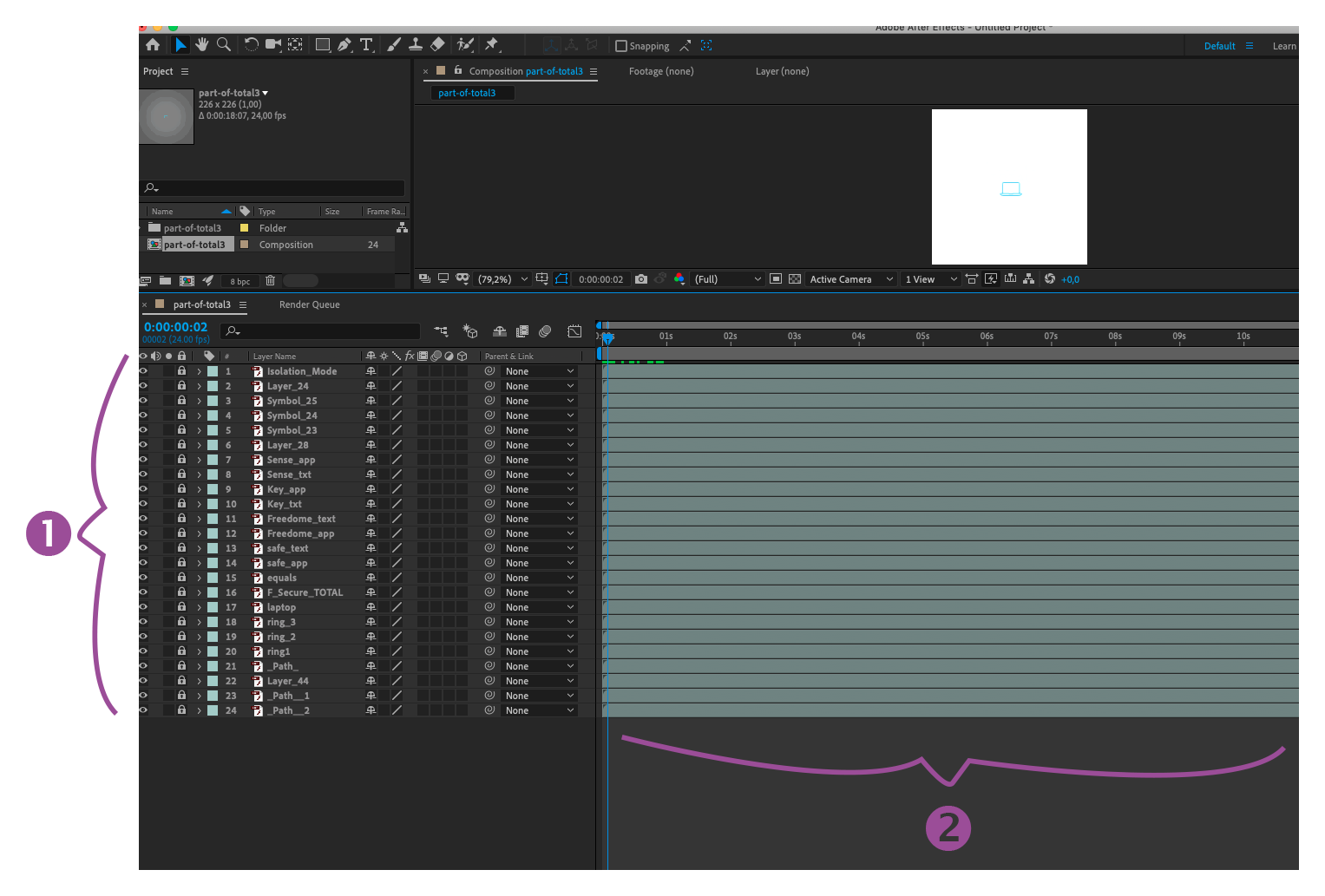Unlock the Symbol_25 layer
The image size is (1325, 896).
coord(181,401)
